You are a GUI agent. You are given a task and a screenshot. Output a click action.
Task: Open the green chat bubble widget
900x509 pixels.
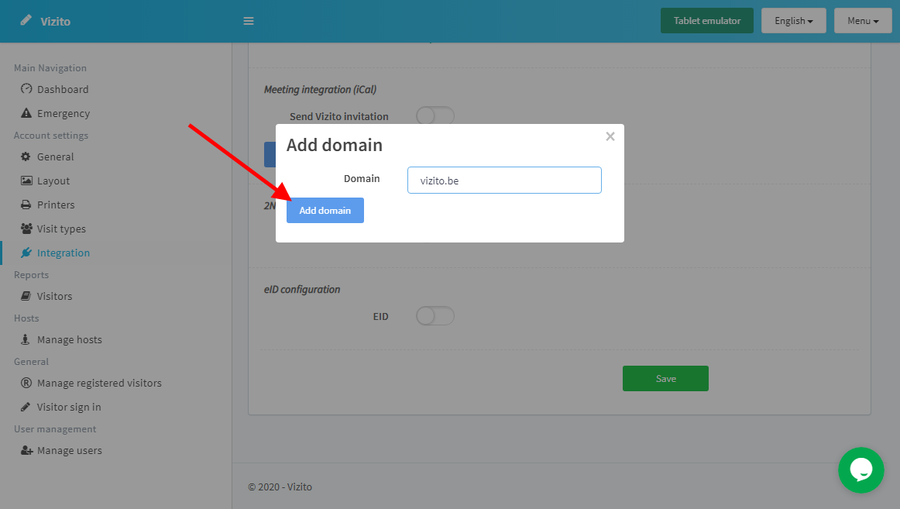(x=860, y=469)
